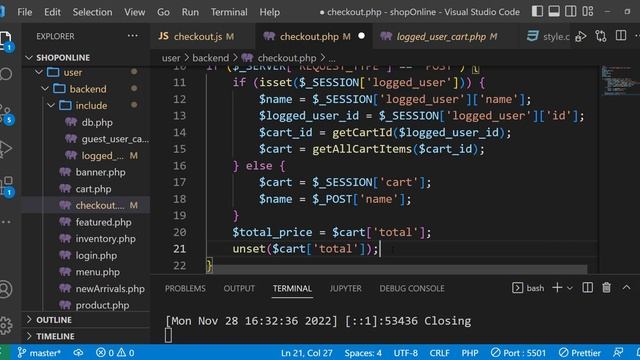Open additional views ellipsis in activity bar
The height and width of the screenshot is (360, 640).
[x=6, y=222]
